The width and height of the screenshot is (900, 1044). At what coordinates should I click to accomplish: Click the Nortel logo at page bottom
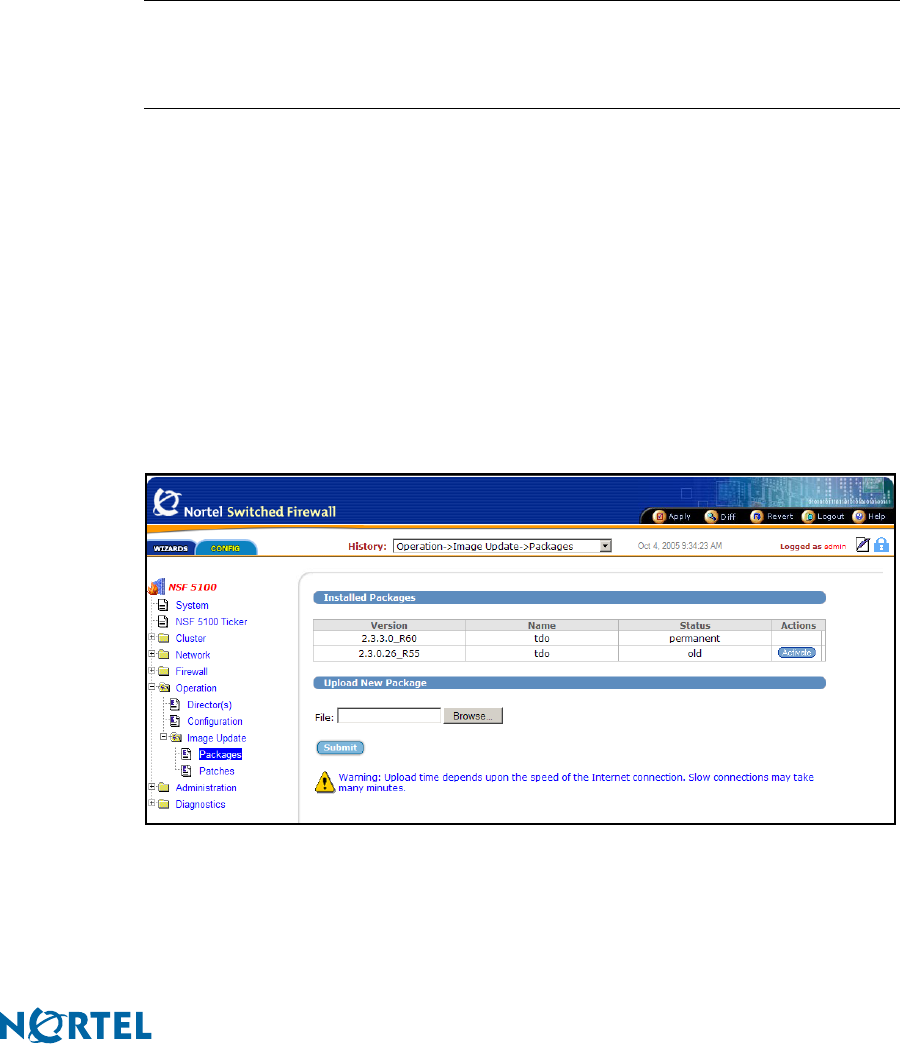75,1026
